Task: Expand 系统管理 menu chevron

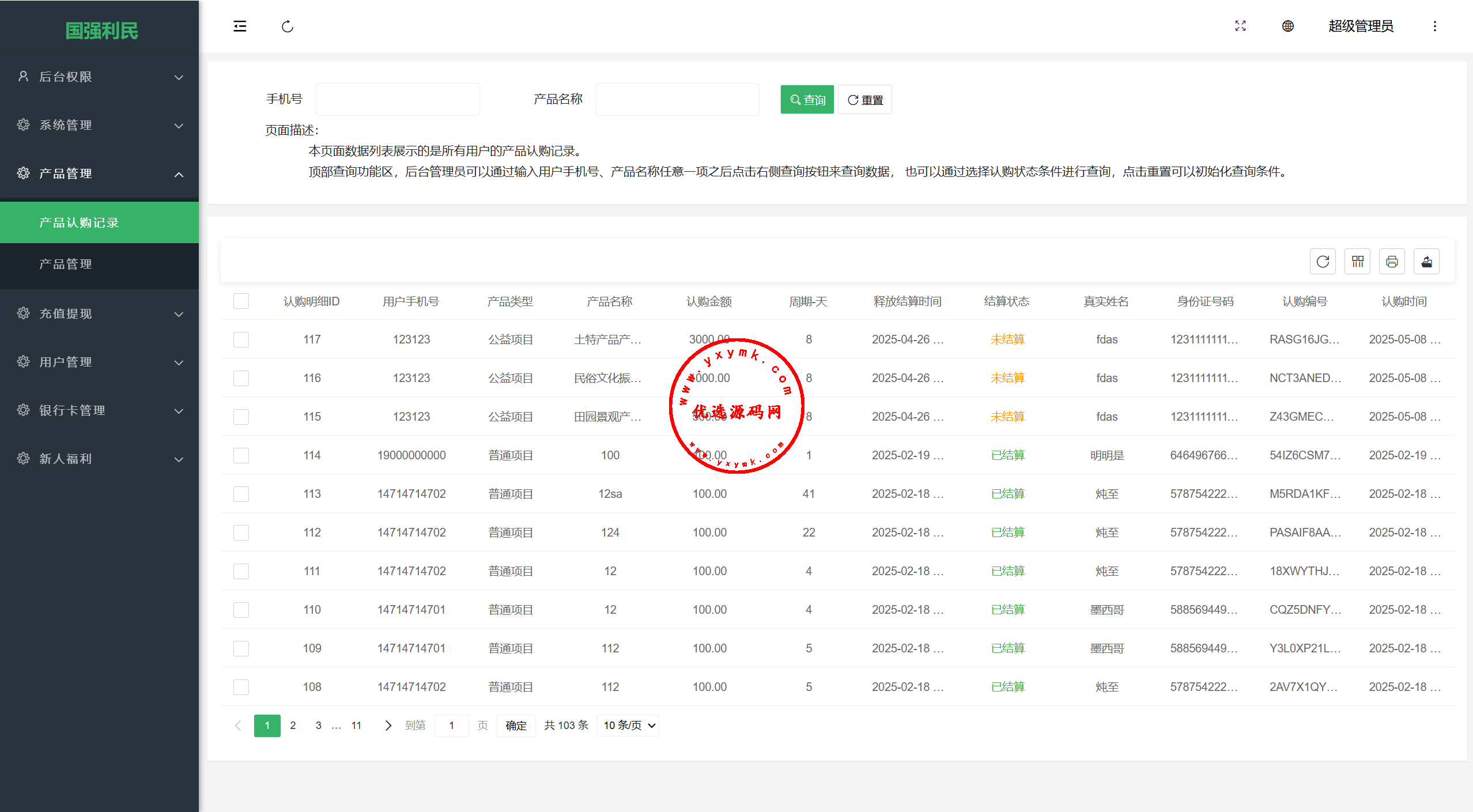Action: pyautogui.click(x=179, y=126)
